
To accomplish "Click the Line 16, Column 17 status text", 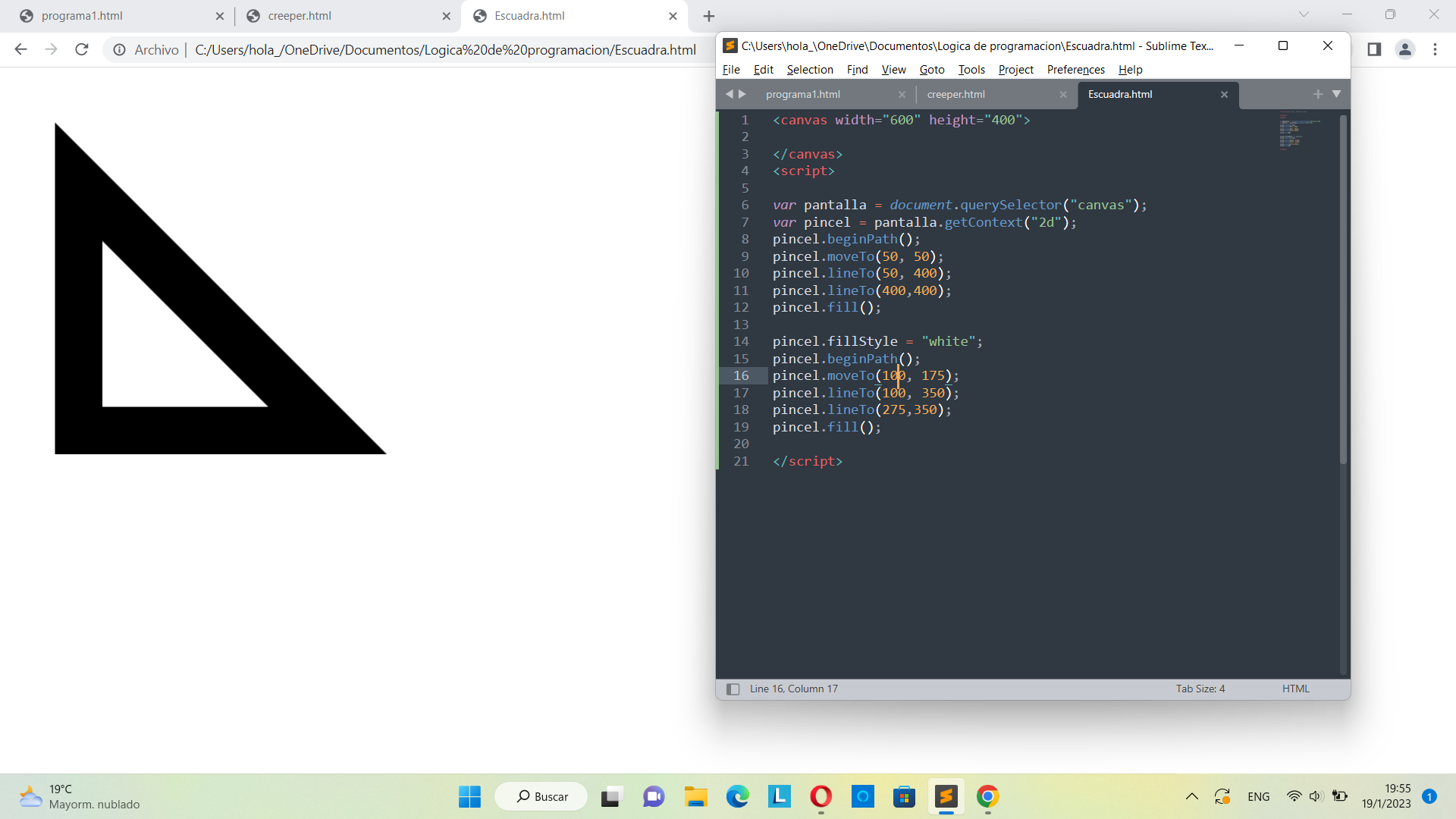I will click(x=794, y=689).
